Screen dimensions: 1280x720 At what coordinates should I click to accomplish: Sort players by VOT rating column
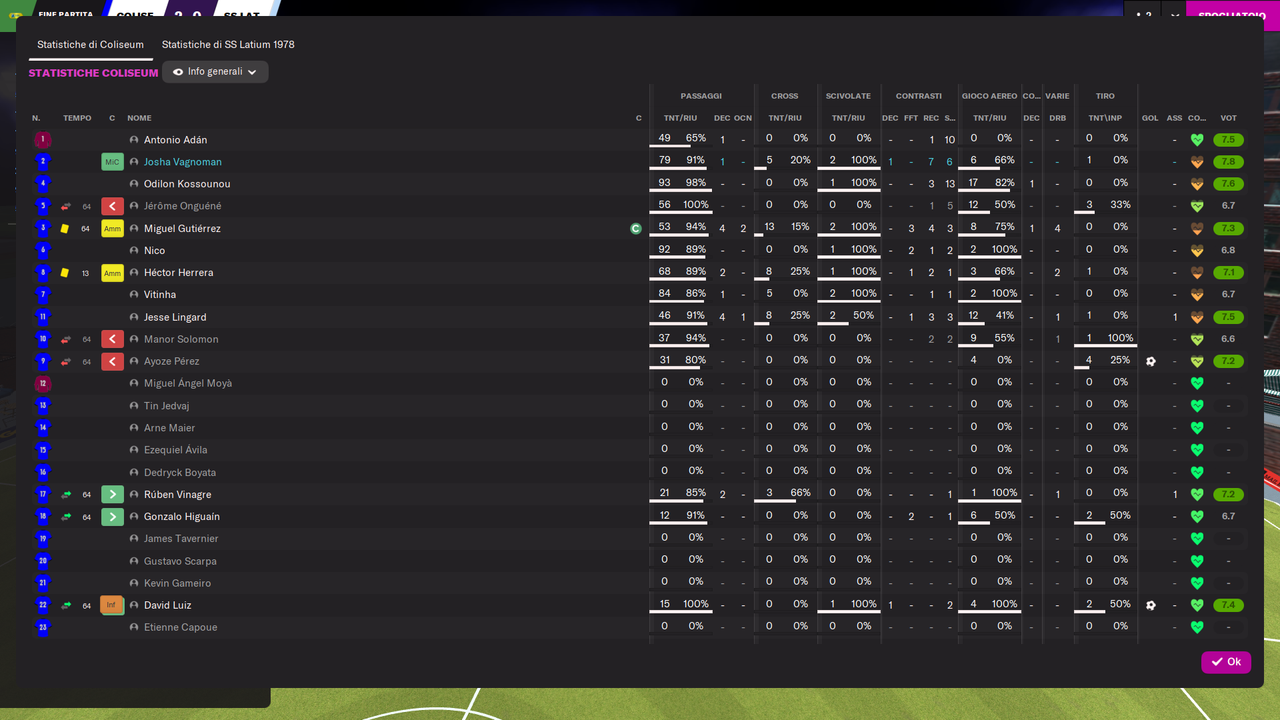click(x=1228, y=118)
